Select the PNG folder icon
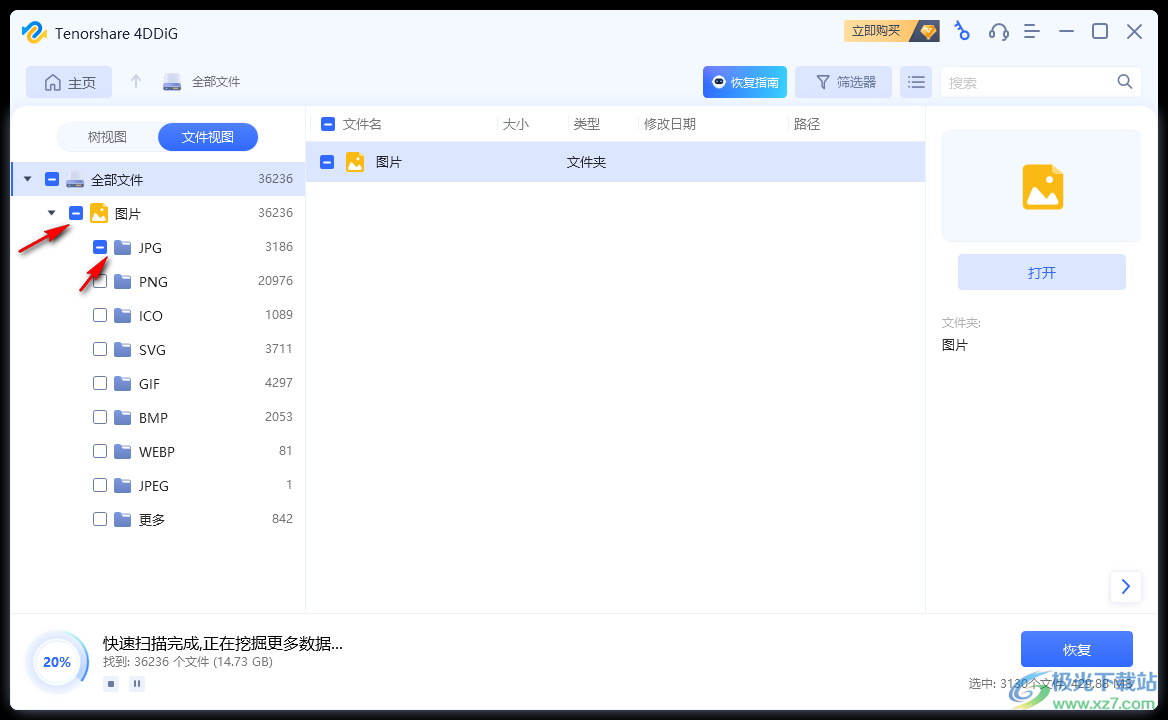Image resolution: width=1168 pixels, height=720 pixels. click(x=123, y=281)
